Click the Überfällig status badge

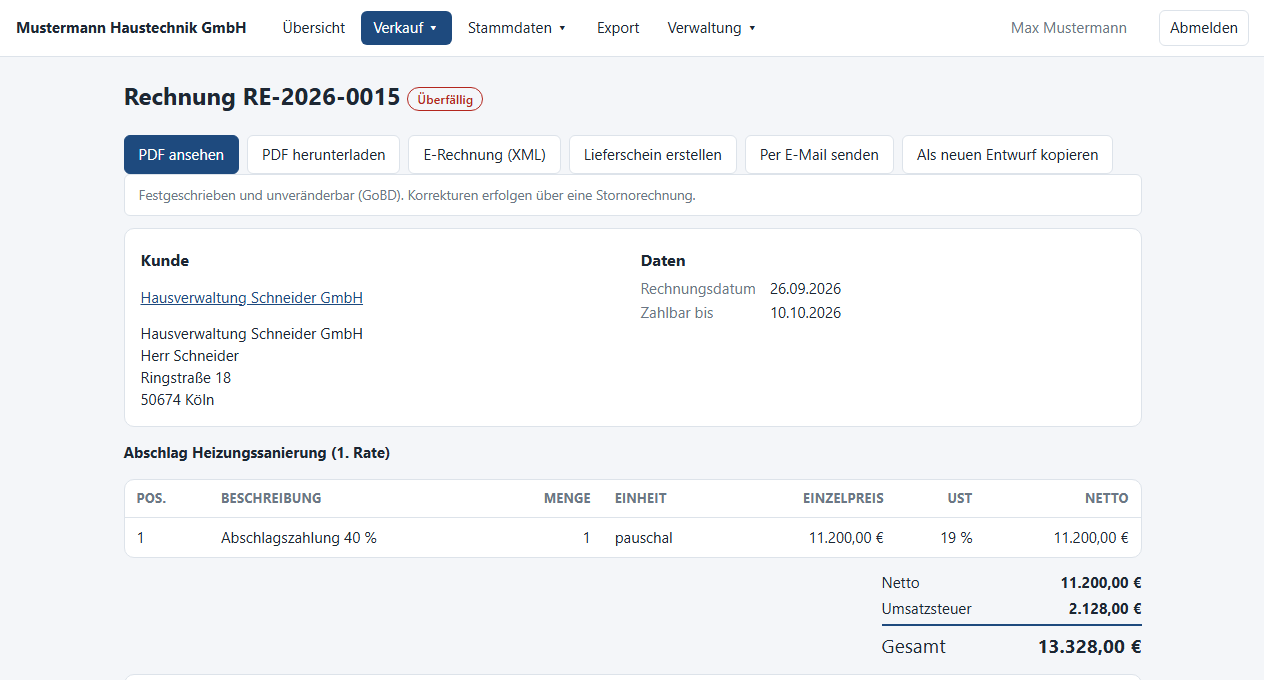pyautogui.click(x=445, y=99)
